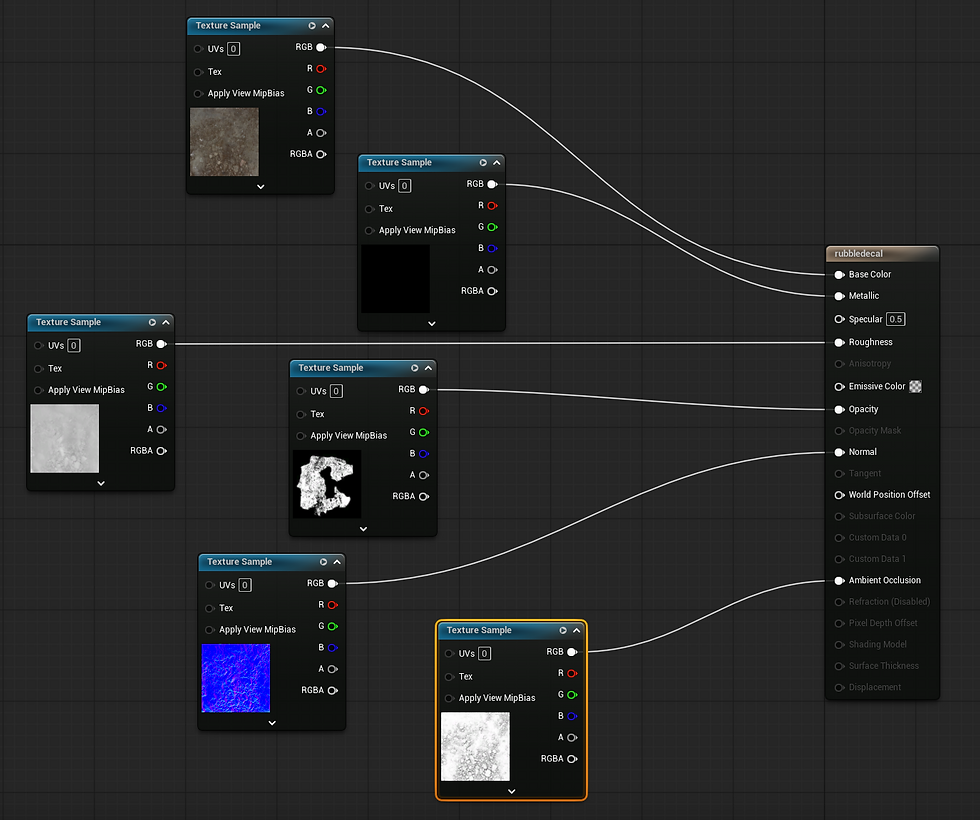Click red R pin on opacity-mask Texture Sample
The height and width of the screenshot is (820, 980).
click(424, 411)
